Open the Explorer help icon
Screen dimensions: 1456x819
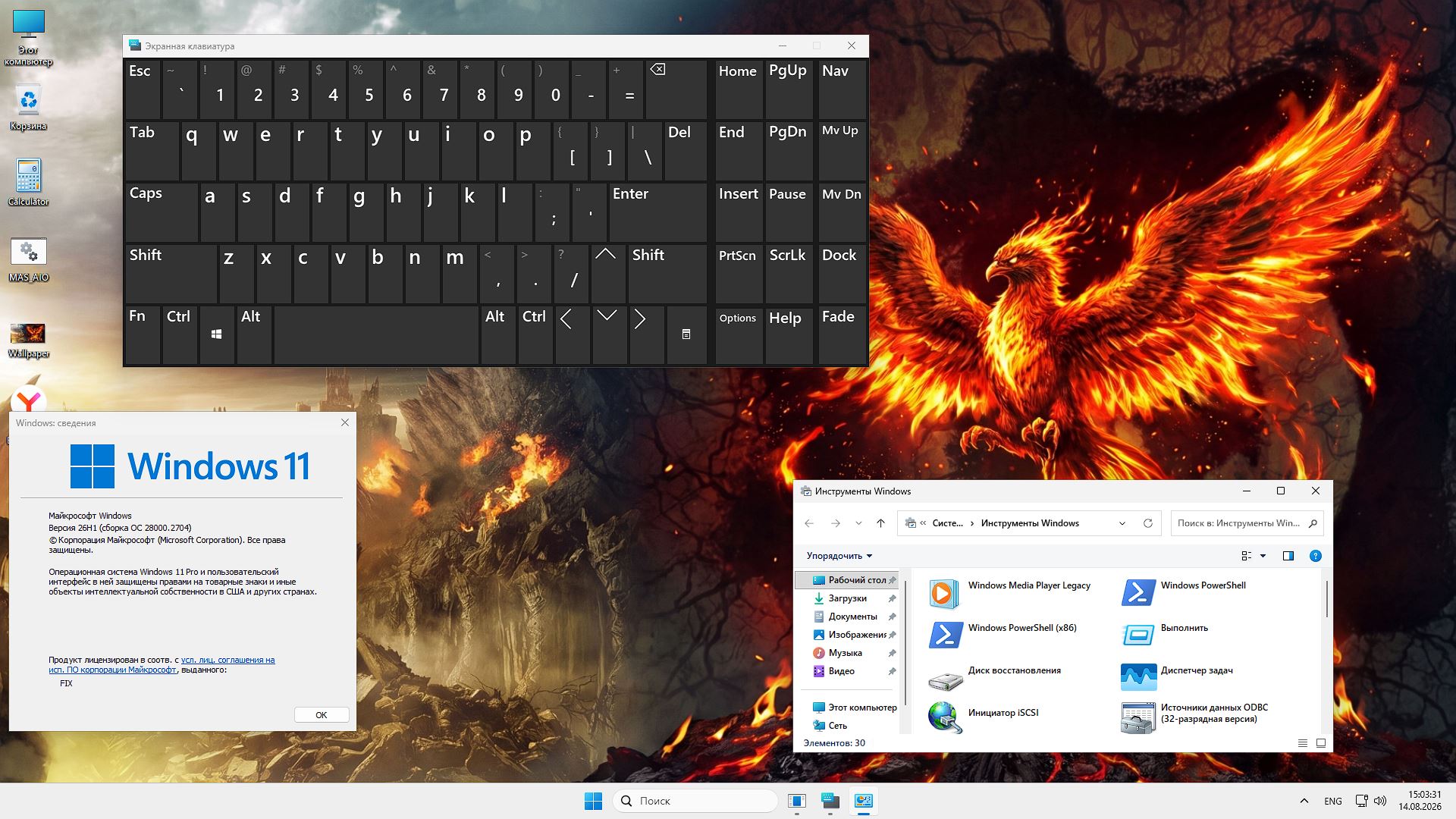(1316, 556)
